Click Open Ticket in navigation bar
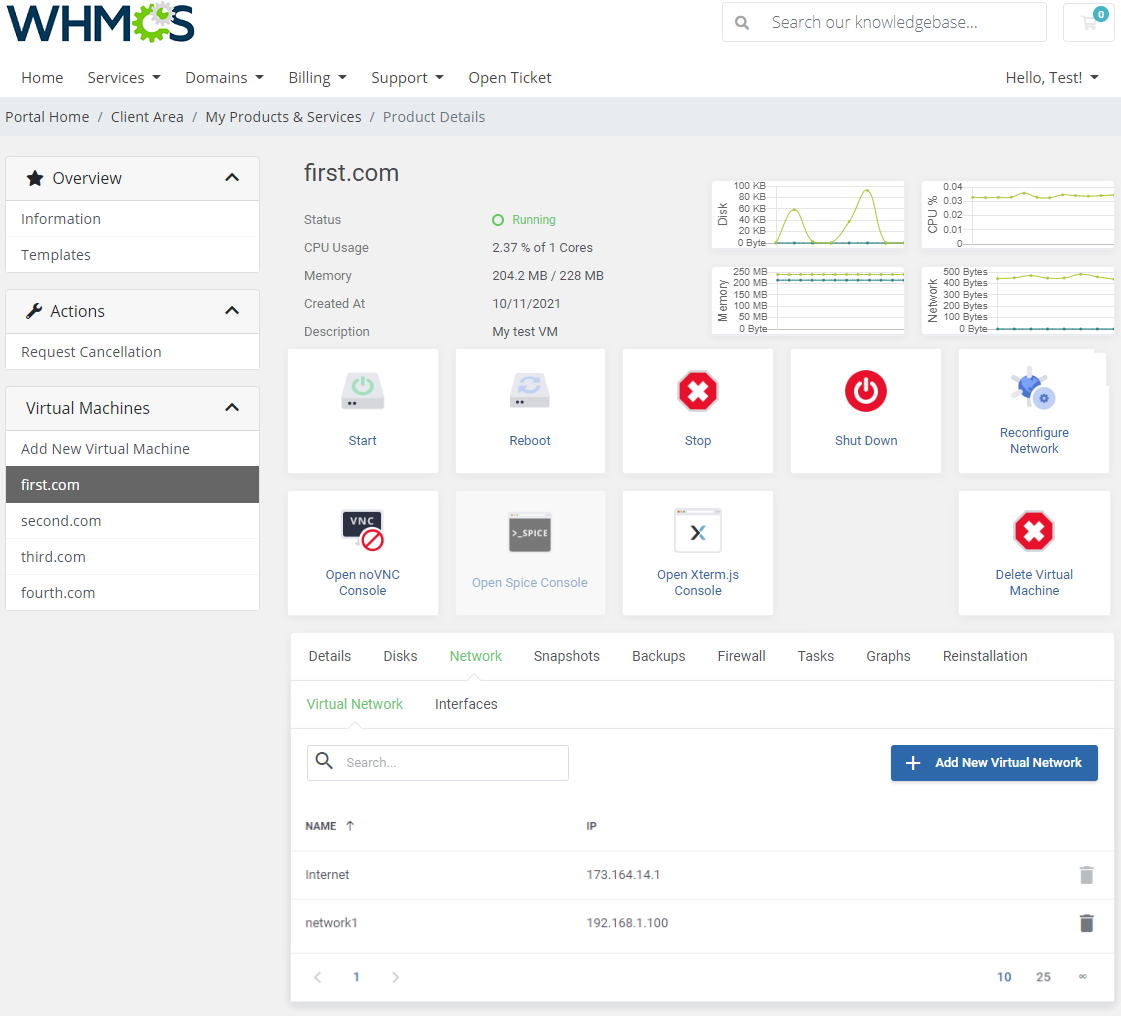 [510, 78]
